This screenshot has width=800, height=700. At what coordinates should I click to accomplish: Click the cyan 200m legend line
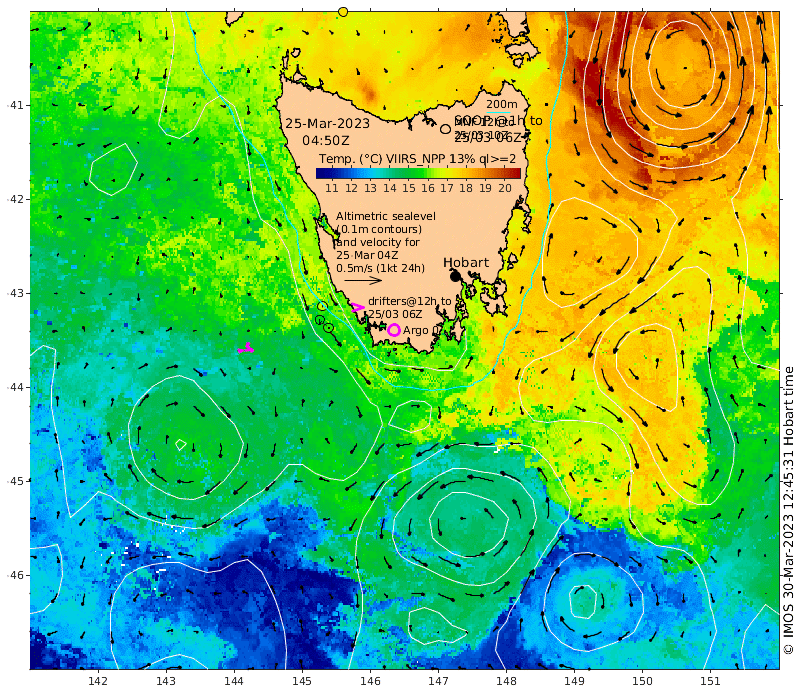coord(498,113)
